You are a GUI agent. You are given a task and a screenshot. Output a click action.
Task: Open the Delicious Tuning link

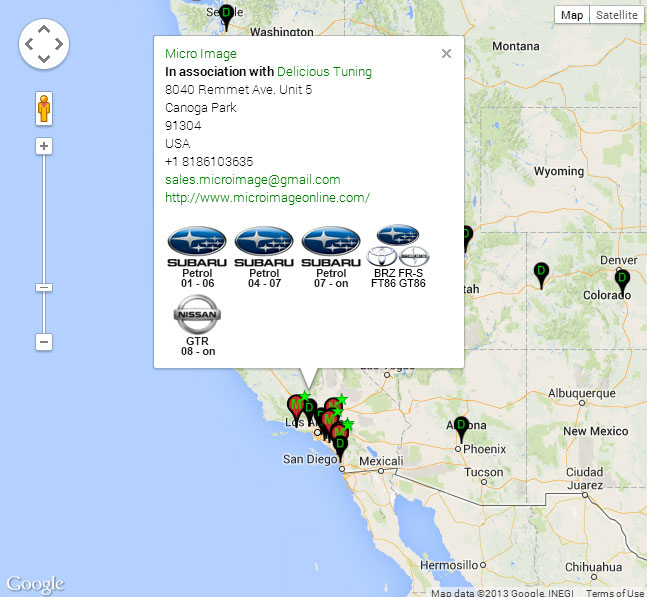(324, 72)
